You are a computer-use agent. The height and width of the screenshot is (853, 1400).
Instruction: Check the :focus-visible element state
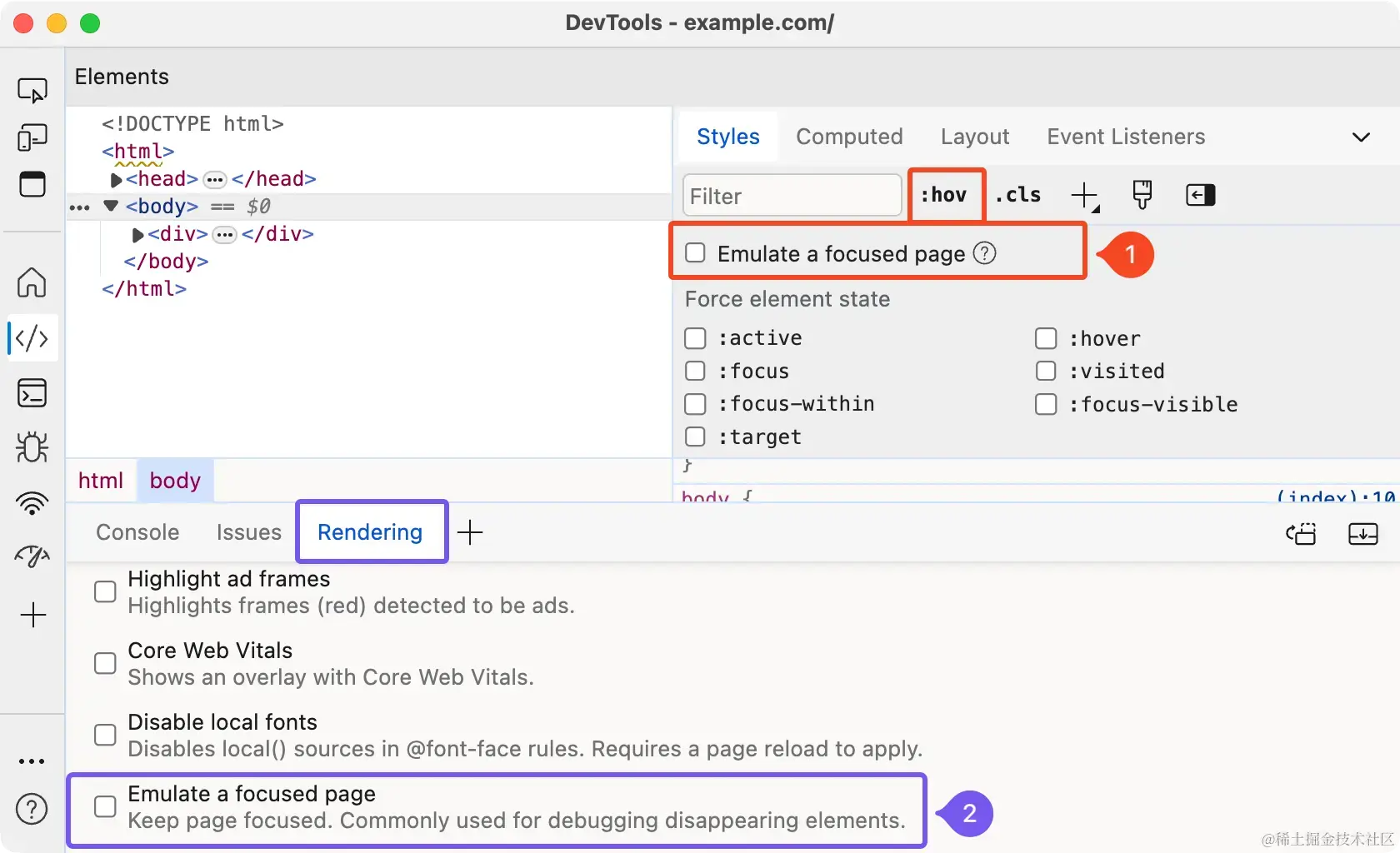coord(1046,404)
